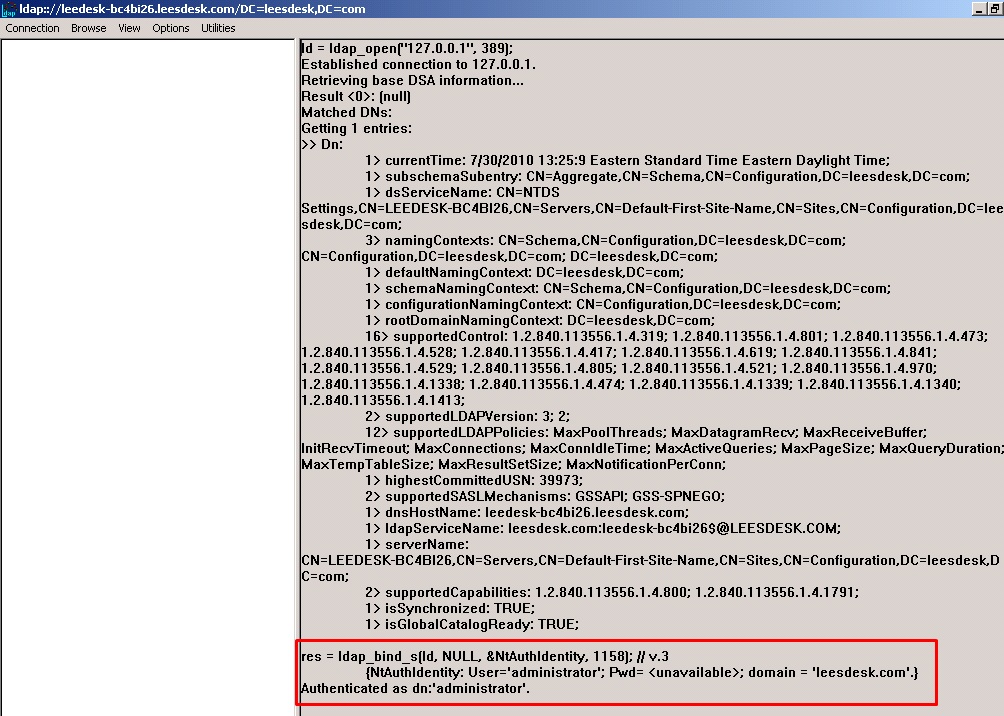Click the supportedControl attribute line
This screenshot has height=716, width=1004.
[x=676, y=336]
